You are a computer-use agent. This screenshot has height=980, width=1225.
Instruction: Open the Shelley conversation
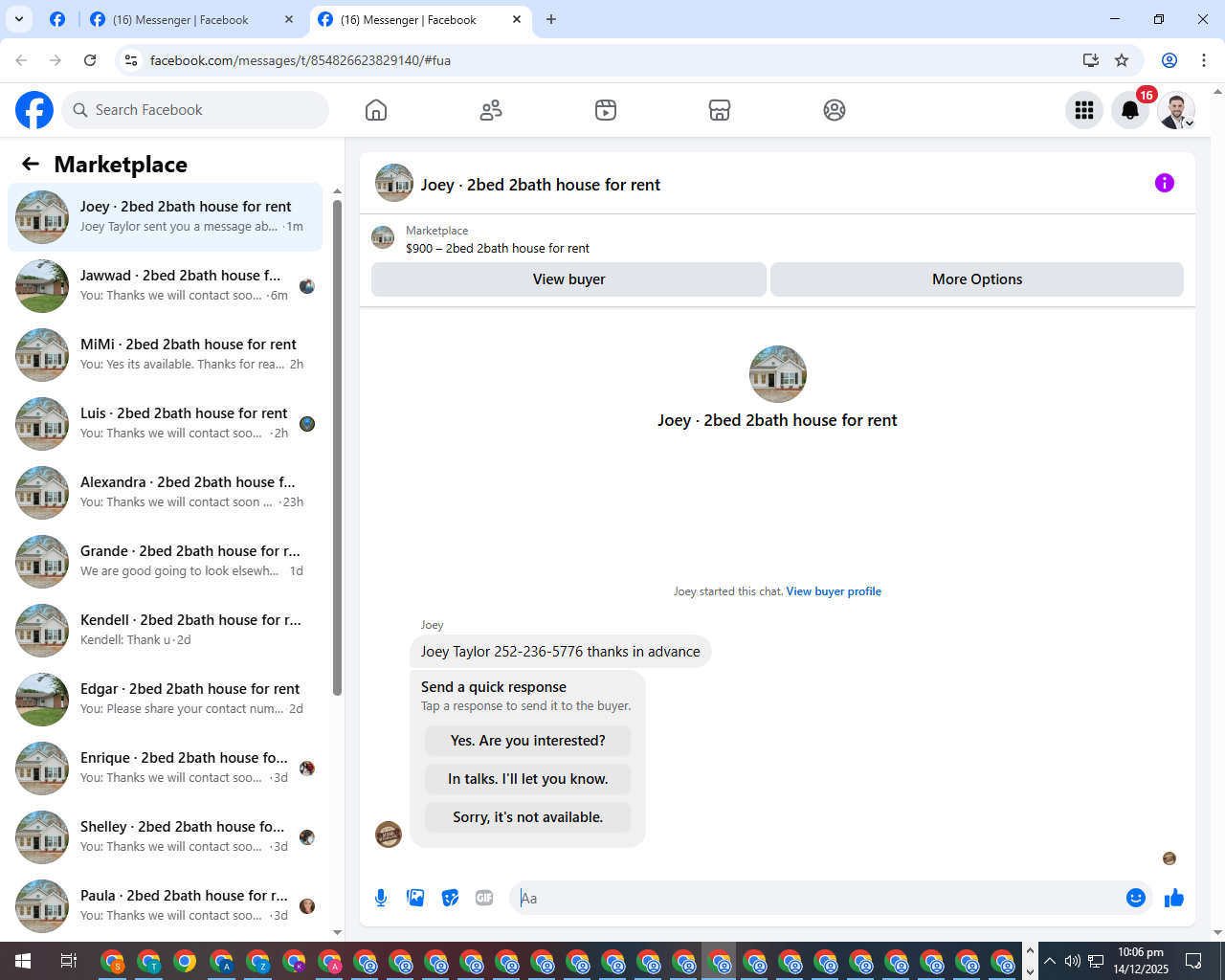pos(166,837)
